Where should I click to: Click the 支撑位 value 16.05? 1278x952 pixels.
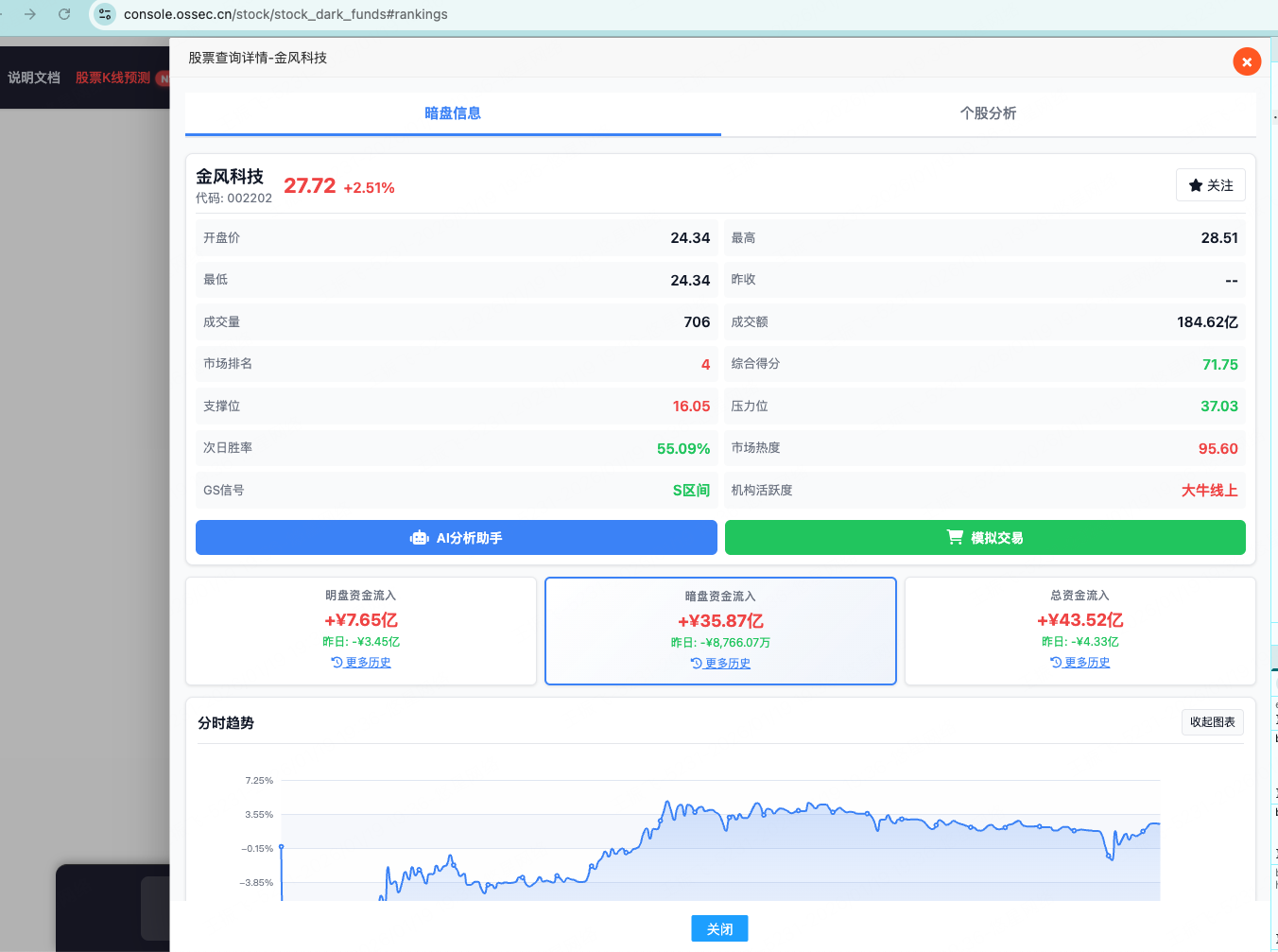691,407
